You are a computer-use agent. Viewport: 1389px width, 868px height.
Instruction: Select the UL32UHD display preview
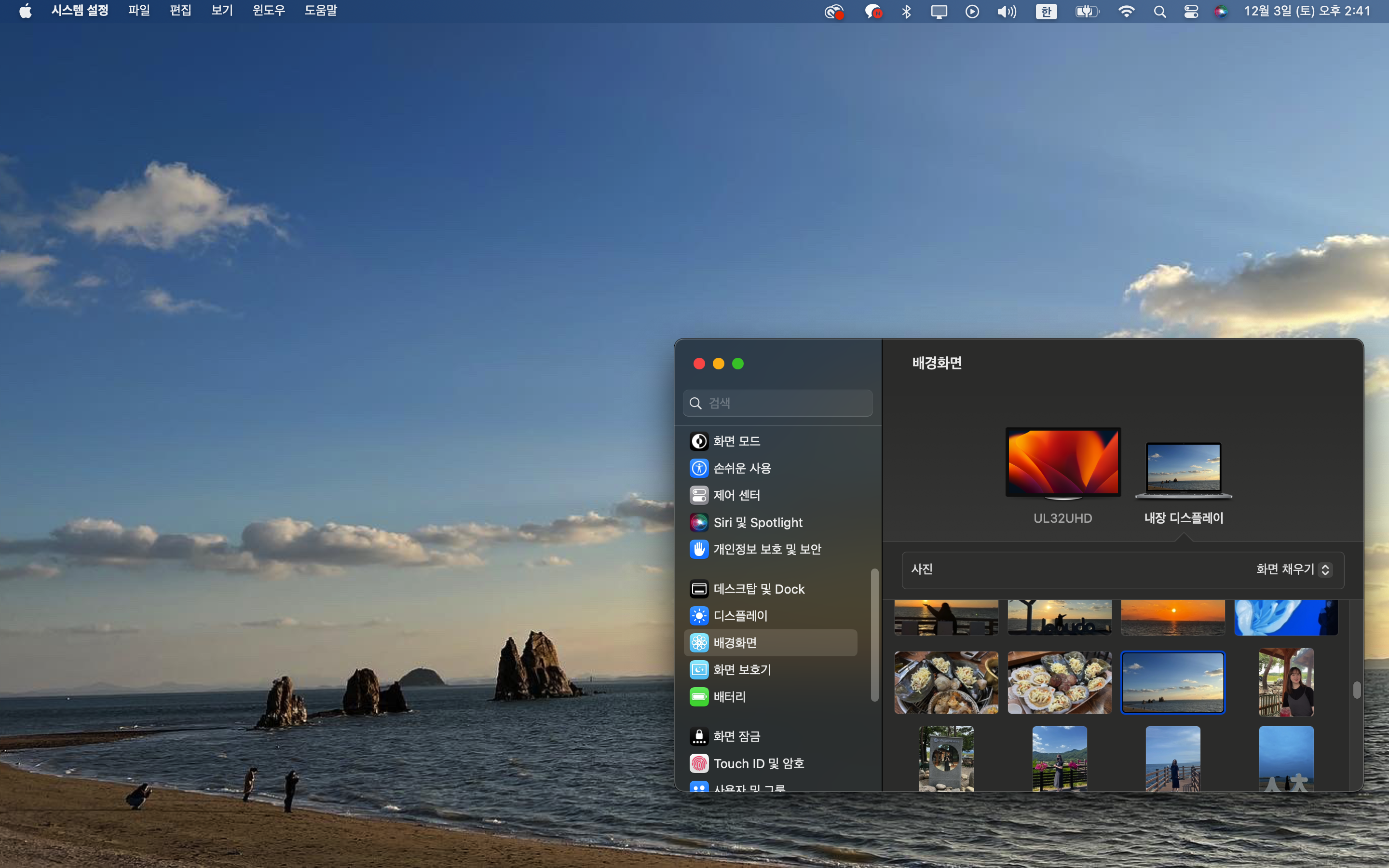click(x=1063, y=463)
